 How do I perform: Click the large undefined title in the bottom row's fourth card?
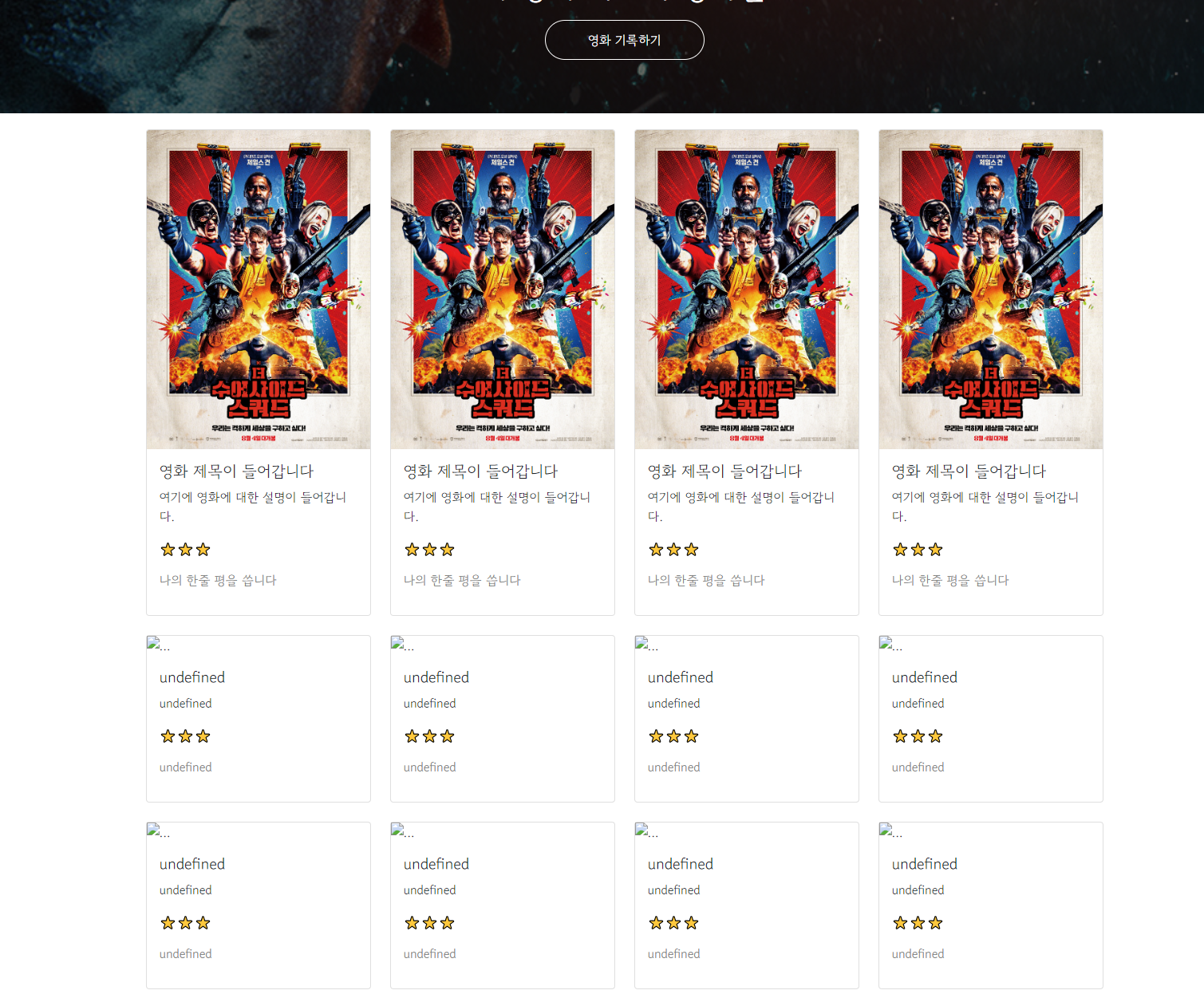925,864
